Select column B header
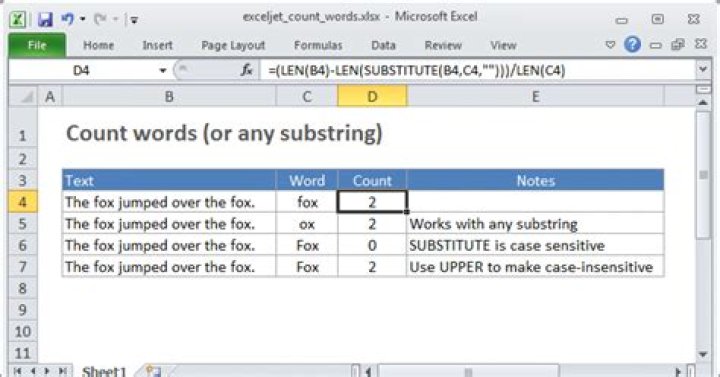The width and height of the screenshot is (720, 377). [169, 96]
